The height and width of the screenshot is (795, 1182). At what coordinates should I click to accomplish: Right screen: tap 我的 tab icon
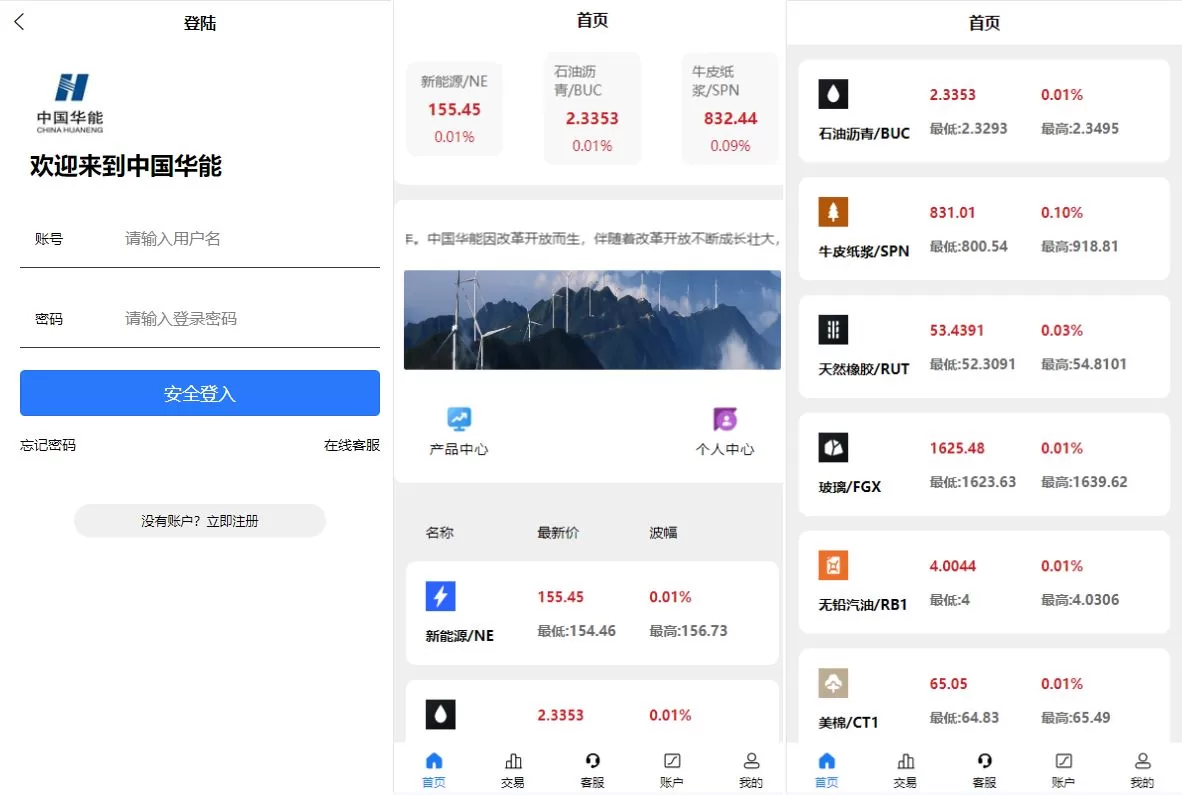1142,760
